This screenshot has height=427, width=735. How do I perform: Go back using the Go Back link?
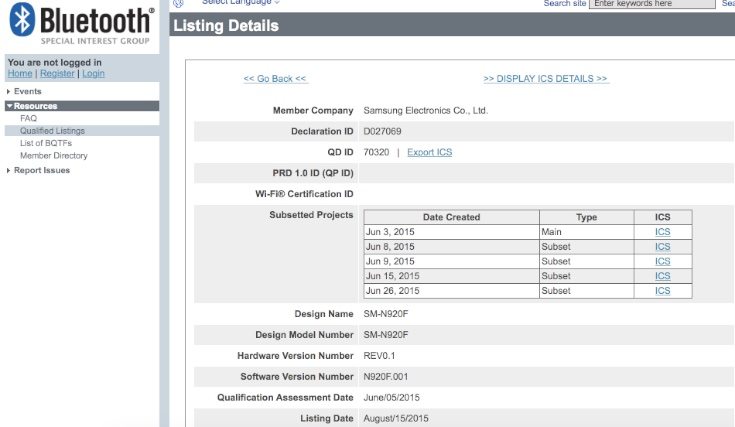point(275,79)
